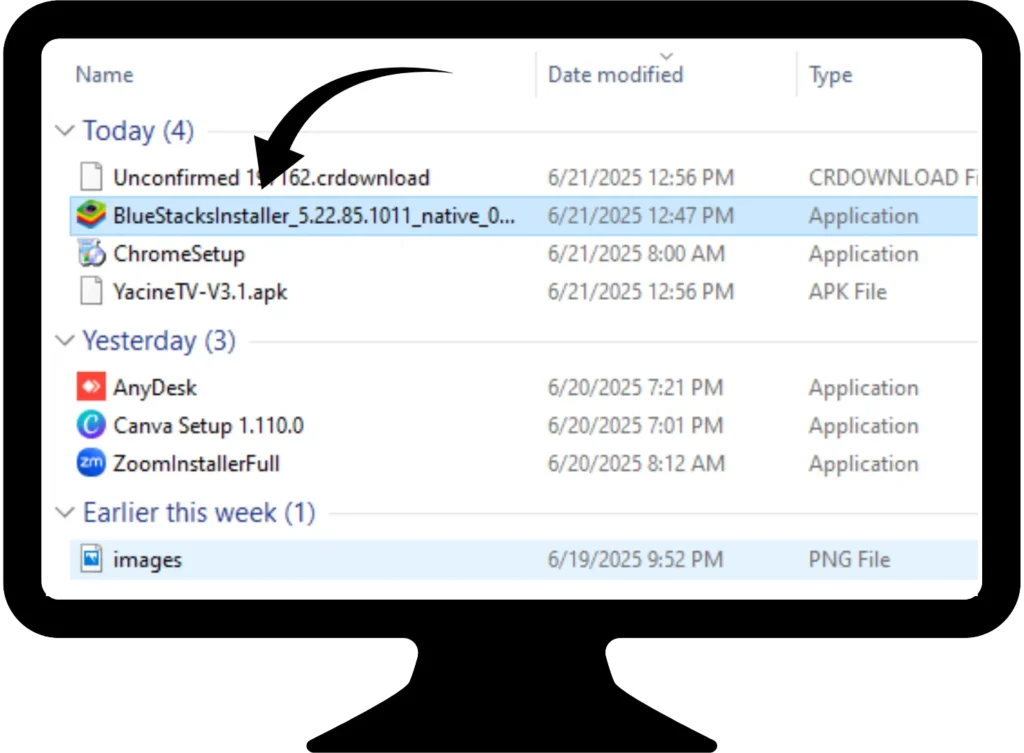Click the Application type for ZoomInstallerFull
Image resolution: width=1024 pixels, height=753 pixels.
(x=863, y=464)
